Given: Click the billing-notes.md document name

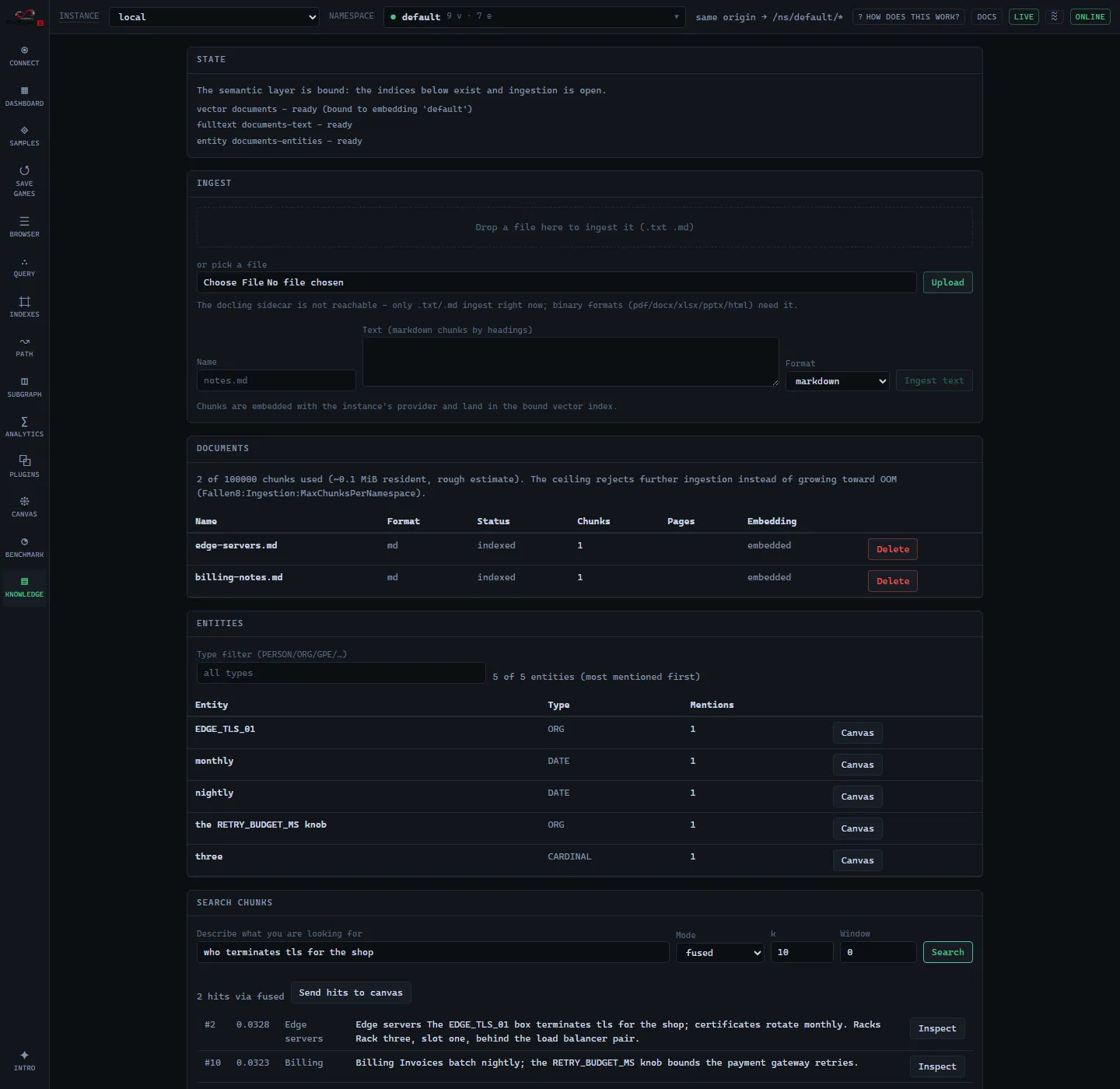Looking at the screenshot, I should pos(239,577).
